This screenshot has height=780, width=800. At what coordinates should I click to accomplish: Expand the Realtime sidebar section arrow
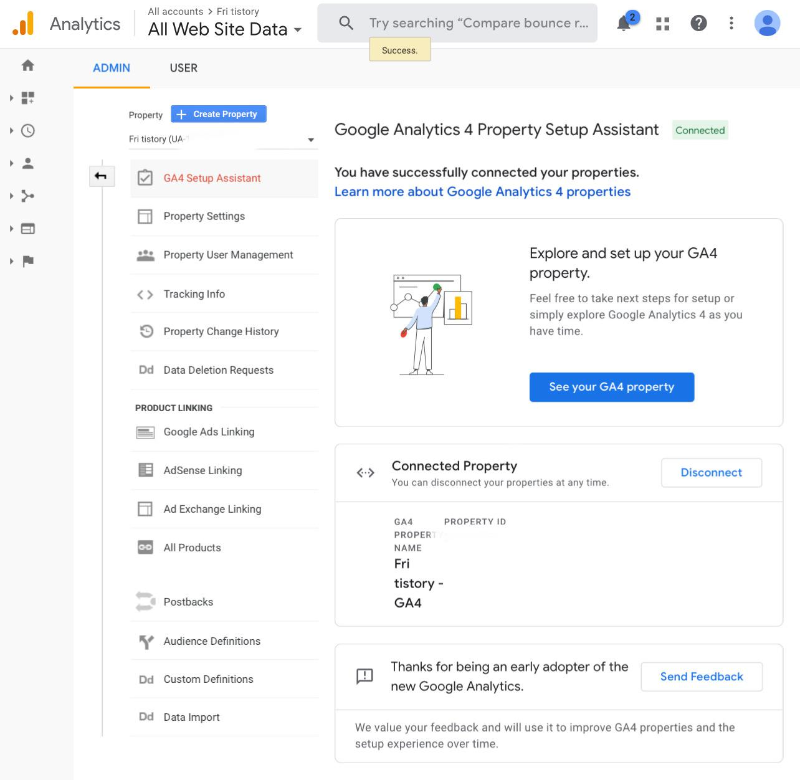click(x=11, y=131)
